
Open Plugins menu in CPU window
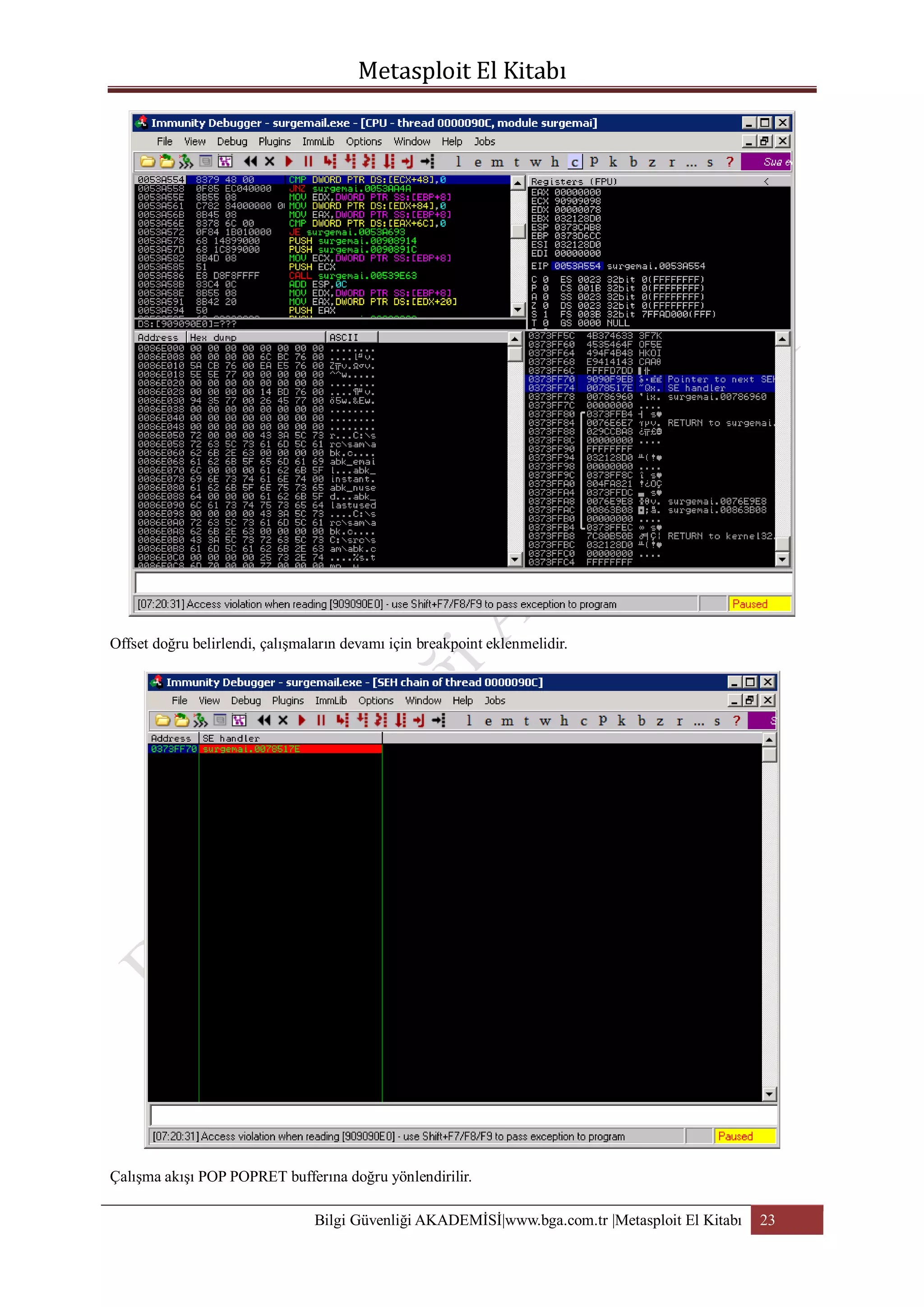pos(274,141)
